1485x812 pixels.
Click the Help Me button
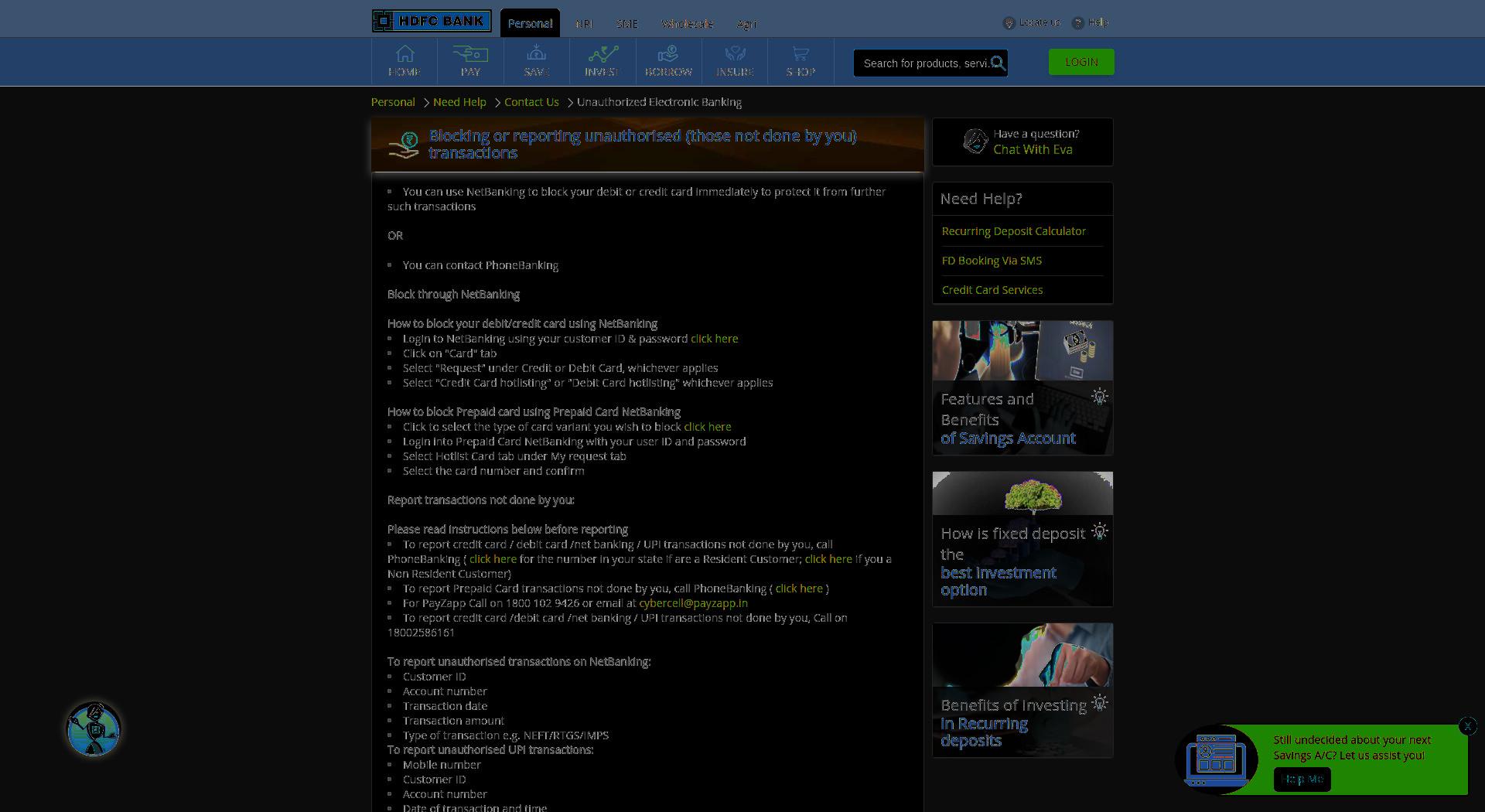(1302, 779)
